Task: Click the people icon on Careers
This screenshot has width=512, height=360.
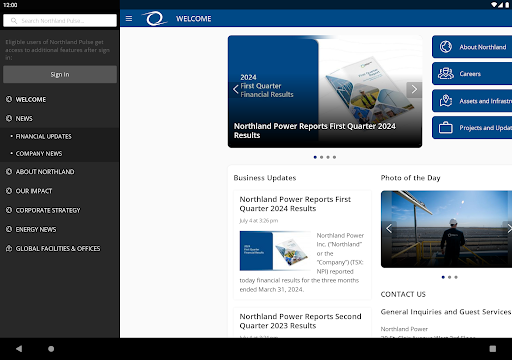Action: (446, 73)
